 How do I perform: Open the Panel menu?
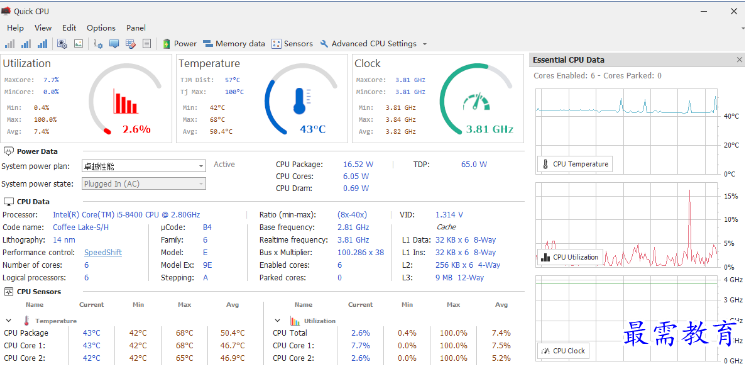(136, 28)
